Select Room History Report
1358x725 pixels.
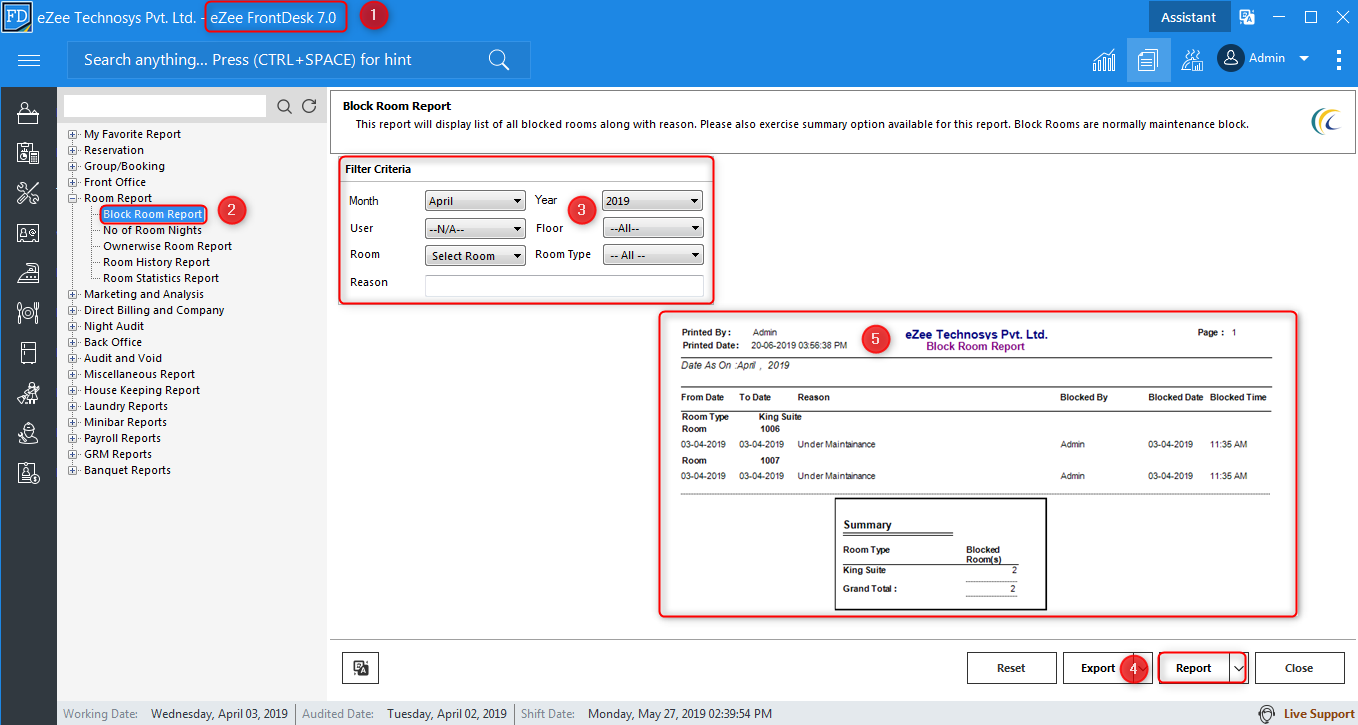pos(156,262)
